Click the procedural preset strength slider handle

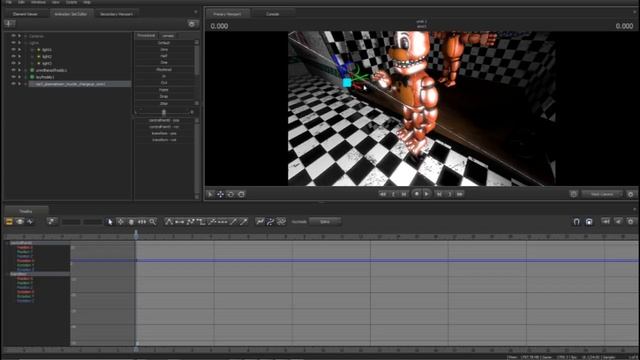[164, 112]
